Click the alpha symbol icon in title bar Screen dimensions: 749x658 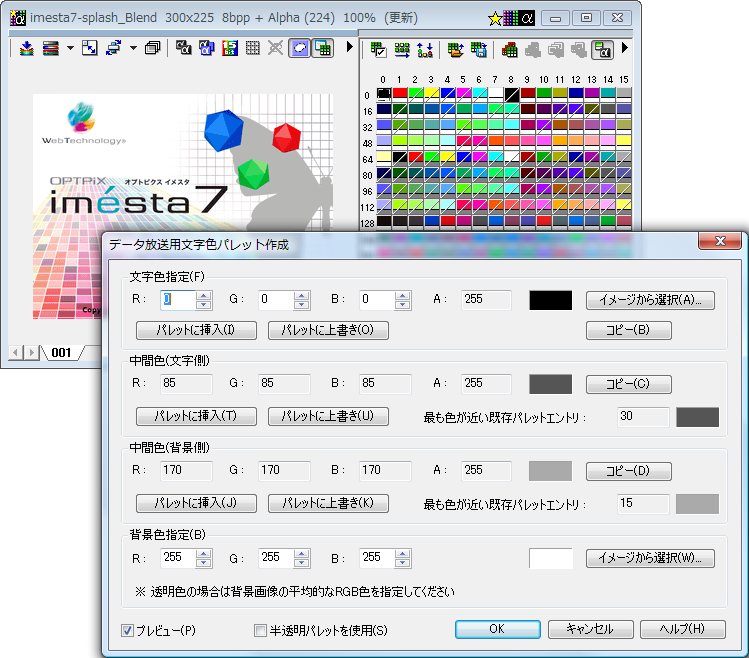click(x=527, y=19)
